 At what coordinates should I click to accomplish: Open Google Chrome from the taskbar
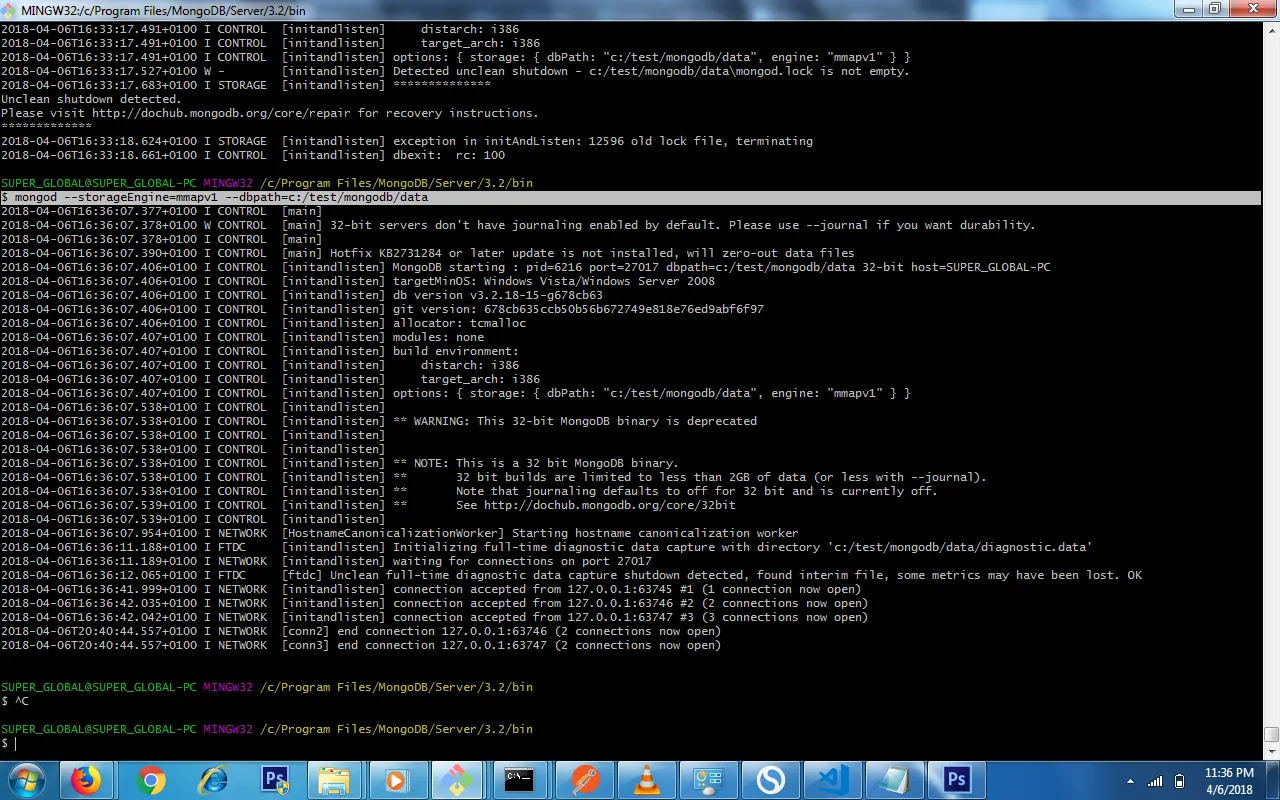(151, 780)
